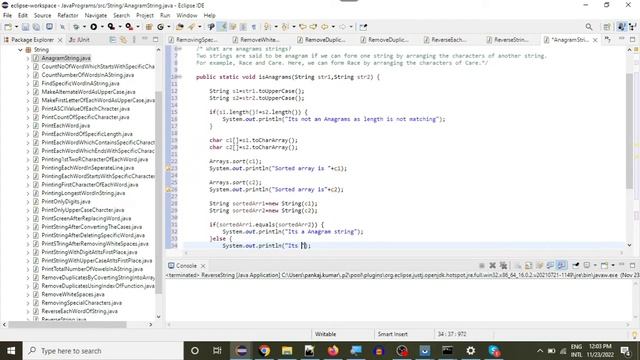Expand the AnagramString.java tree node
Screen dimensions: 640x360
[28, 58]
